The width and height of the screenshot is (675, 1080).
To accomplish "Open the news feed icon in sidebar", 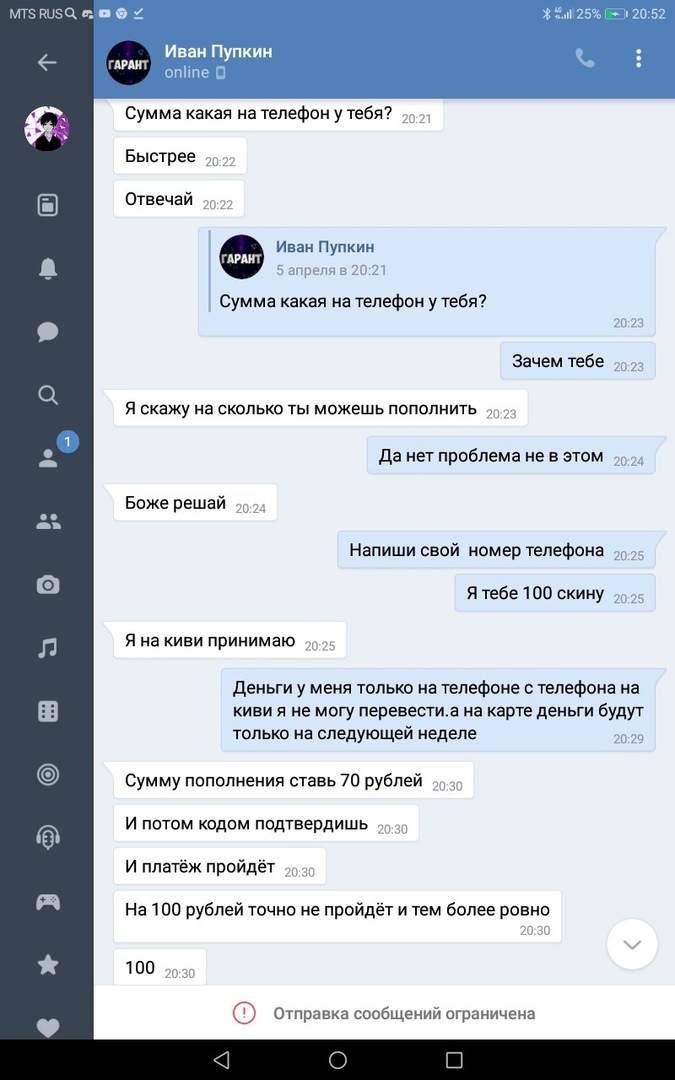I will [x=48, y=205].
